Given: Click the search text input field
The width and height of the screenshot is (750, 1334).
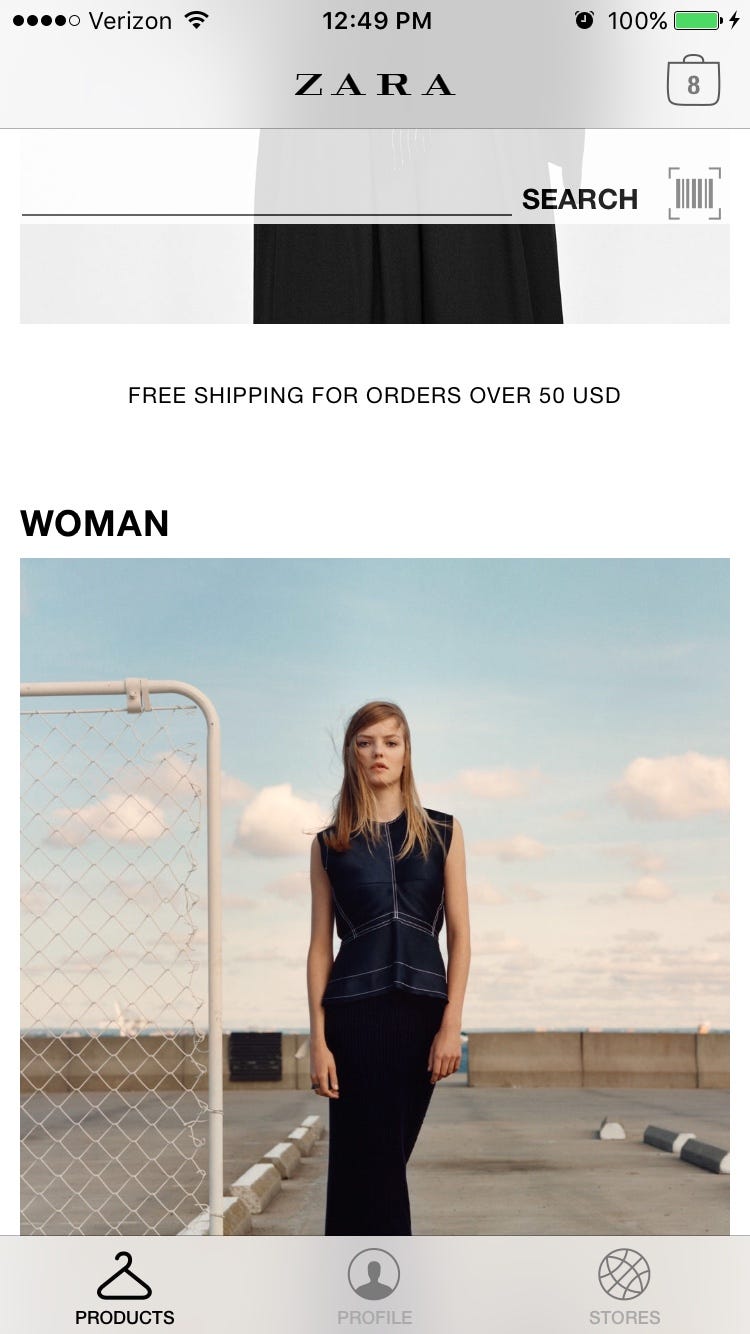Looking at the screenshot, I should [266, 196].
